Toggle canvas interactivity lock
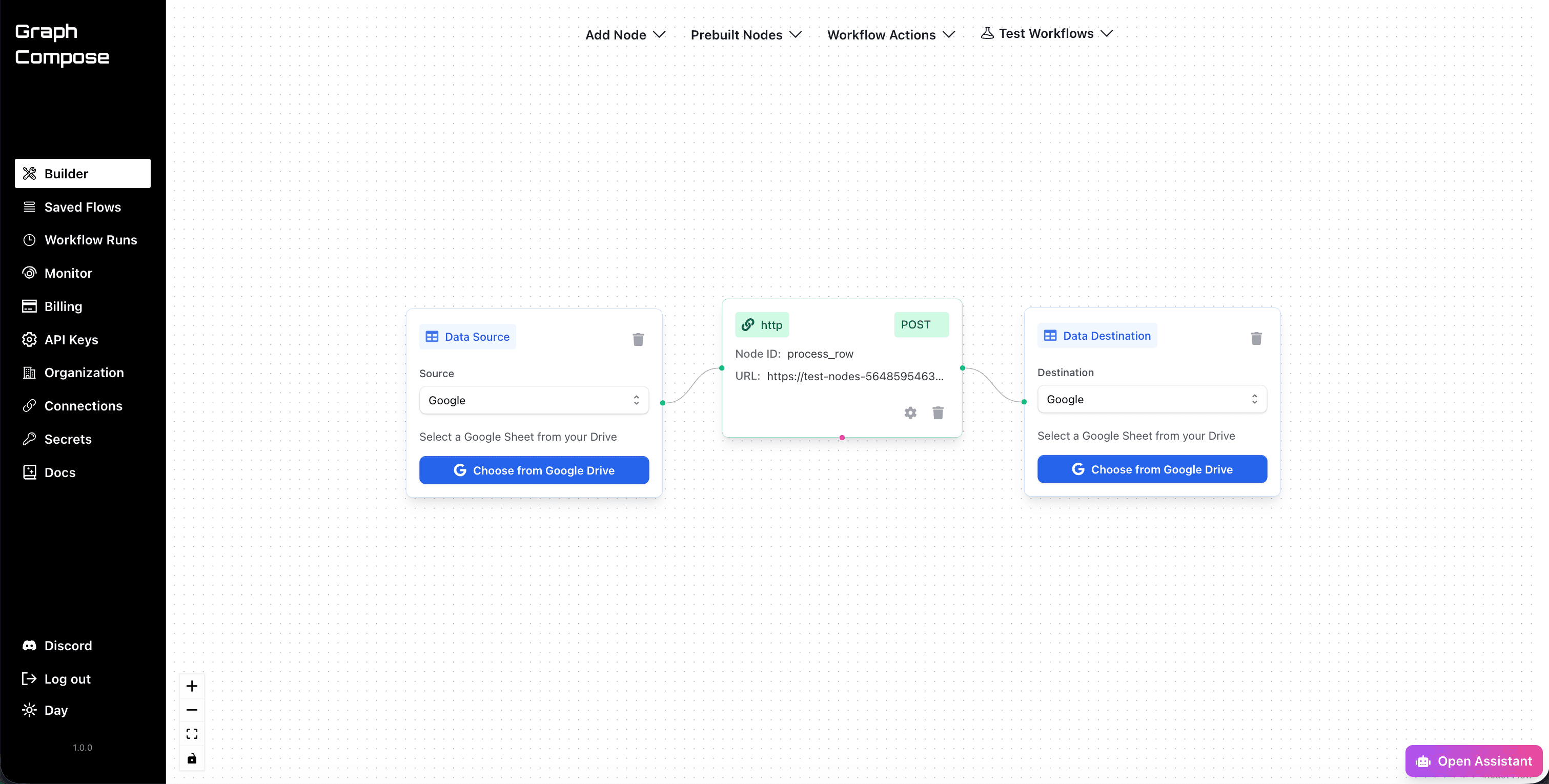The image size is (1549, 784). pyautogui.click(x=192, y=758)
